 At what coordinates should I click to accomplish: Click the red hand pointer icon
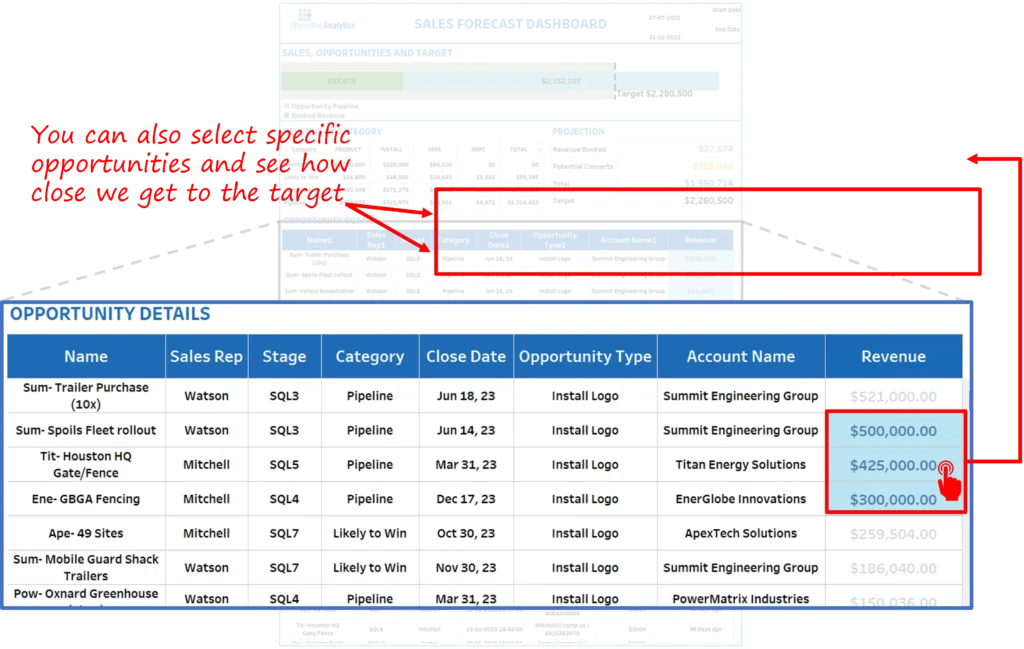coord(948,484)
